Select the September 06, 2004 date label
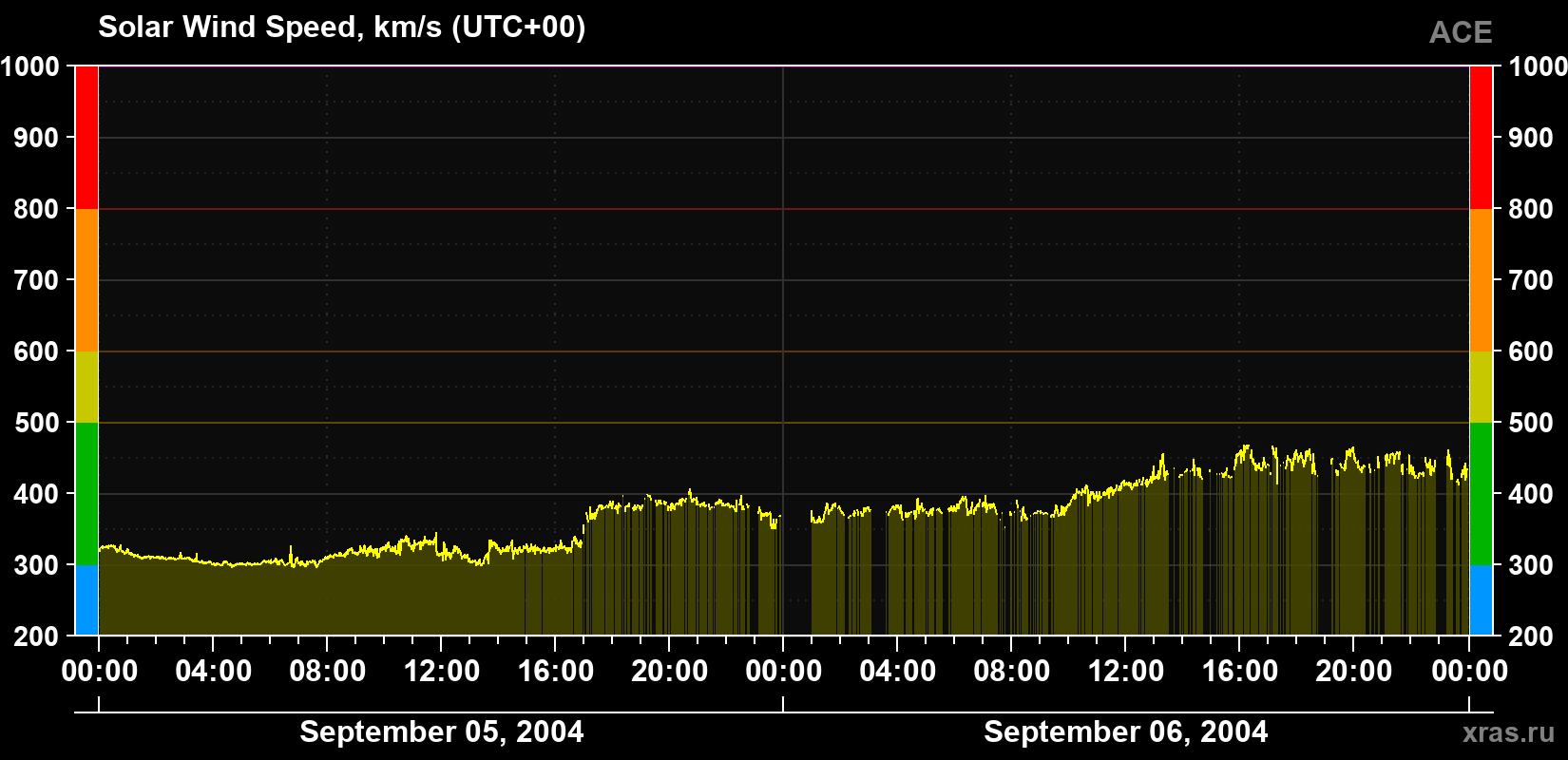This screenshot has width=1568, height=760. point(1126,731)
